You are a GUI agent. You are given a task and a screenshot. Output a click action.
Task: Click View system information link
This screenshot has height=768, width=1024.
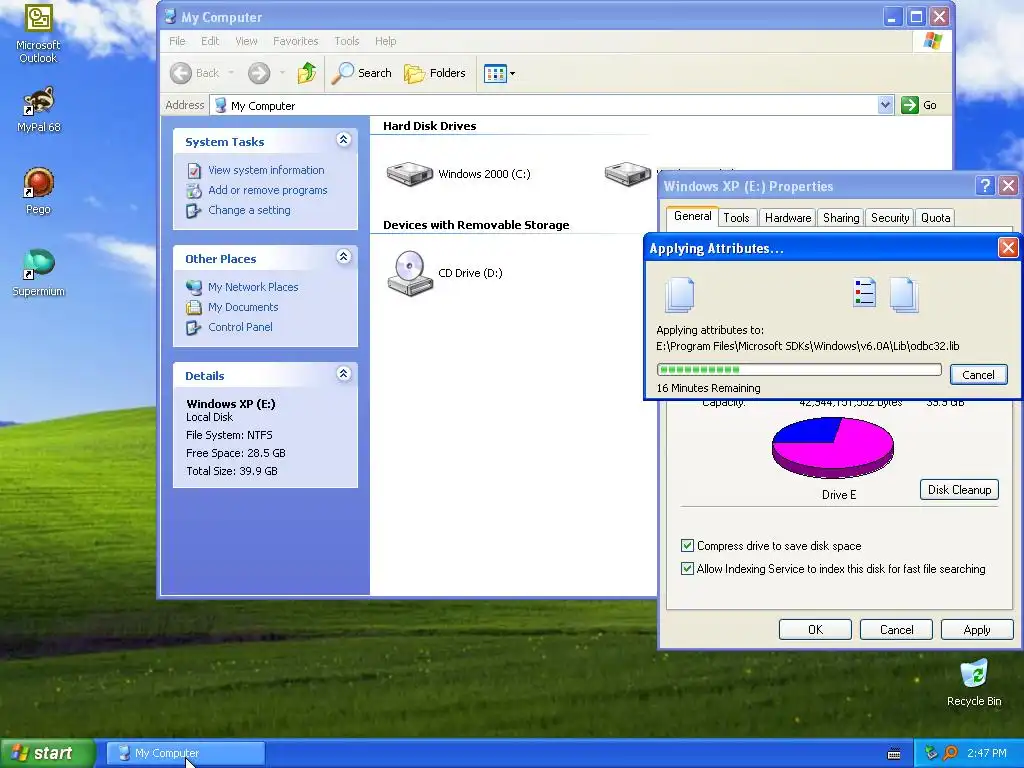click(266, 170)
